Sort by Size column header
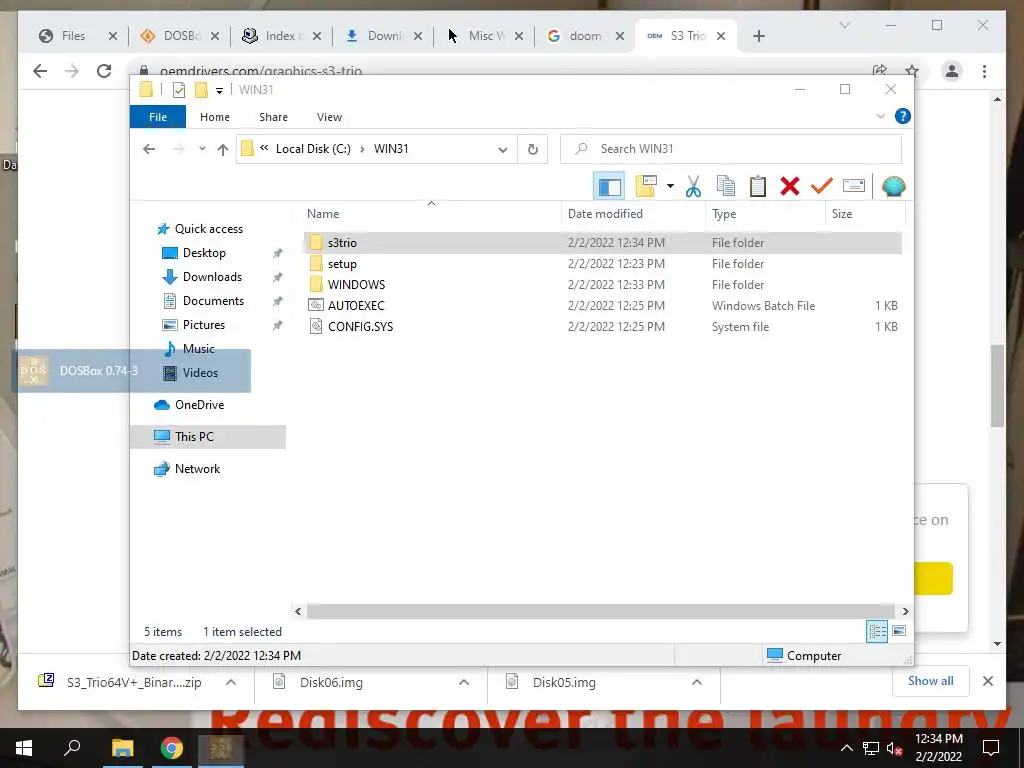Viewport: 1024px width, 768px height. pos(865,214)
